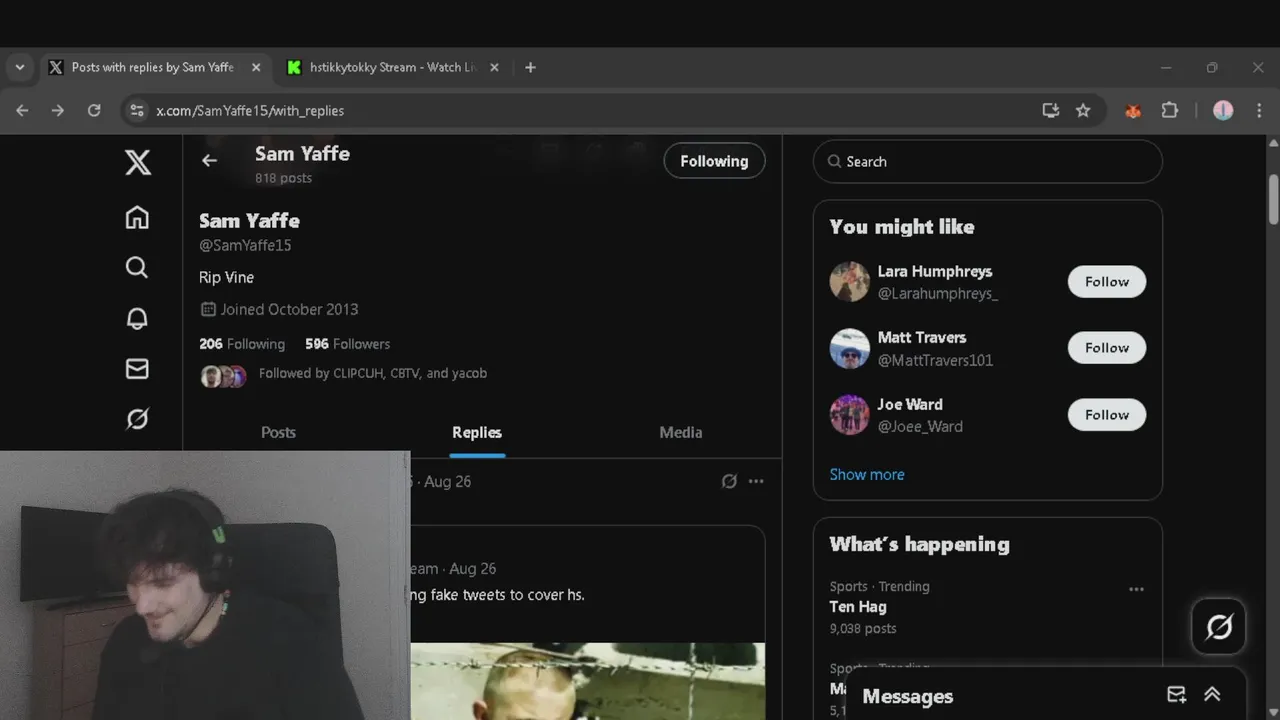Click the X Search input field
The image size is (1280, 720).
pyautogui.click(x=987, y=161)
